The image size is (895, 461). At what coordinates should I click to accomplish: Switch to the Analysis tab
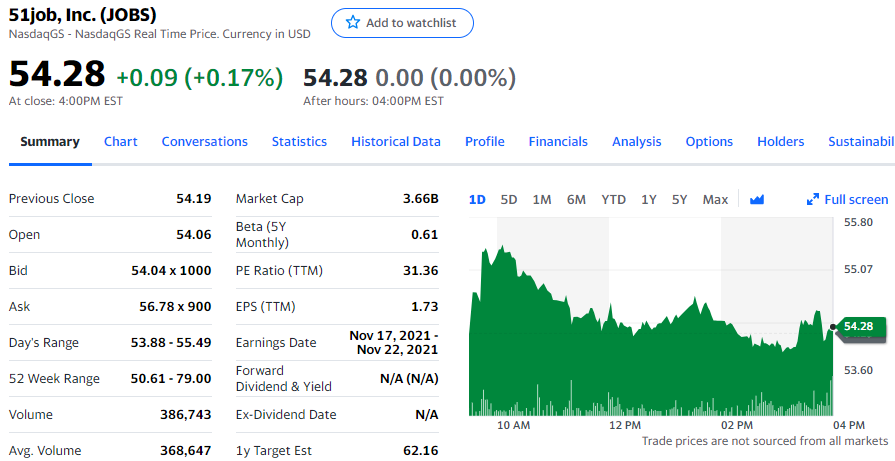(636, 141)
